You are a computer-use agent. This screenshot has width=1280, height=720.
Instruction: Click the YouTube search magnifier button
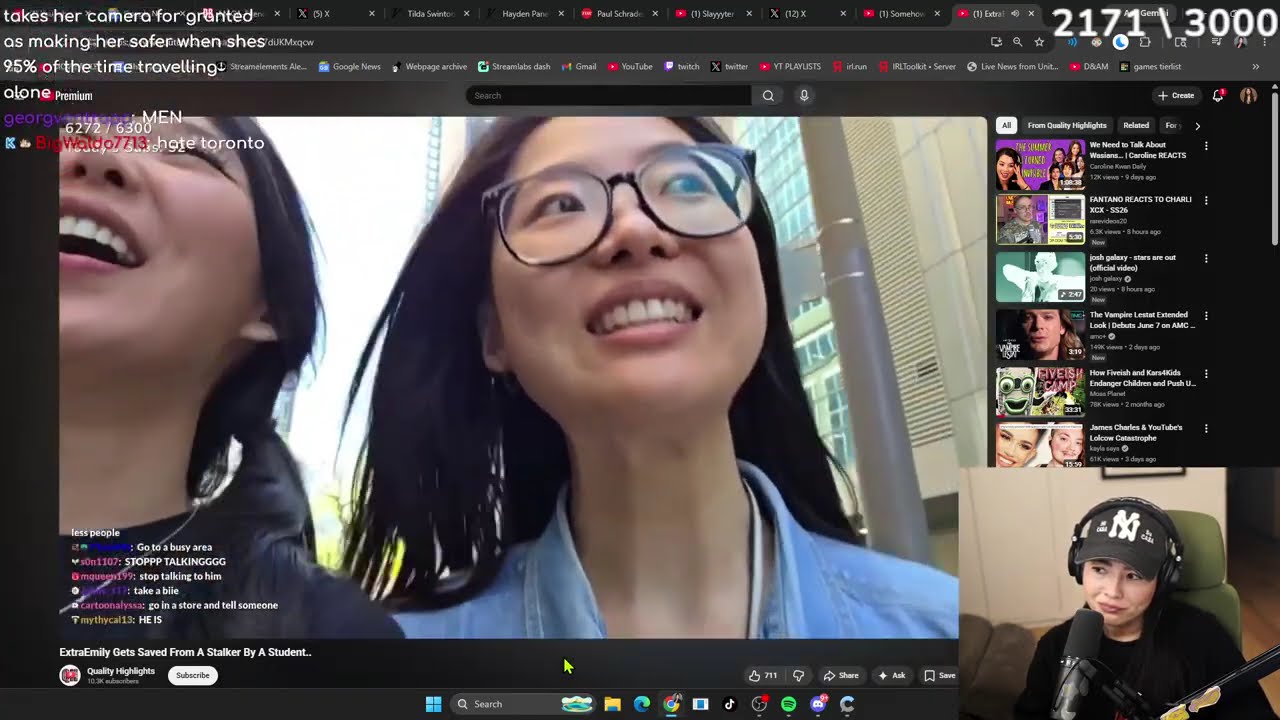768,95
